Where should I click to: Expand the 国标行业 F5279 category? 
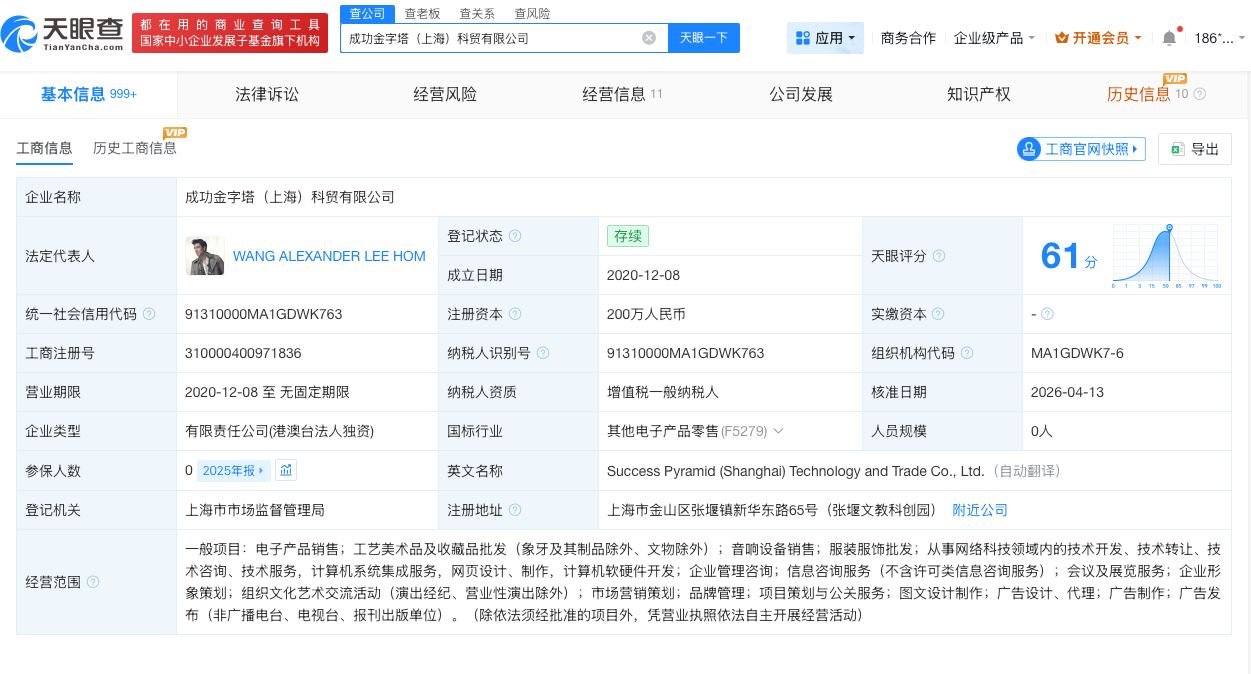coord(779,431)
